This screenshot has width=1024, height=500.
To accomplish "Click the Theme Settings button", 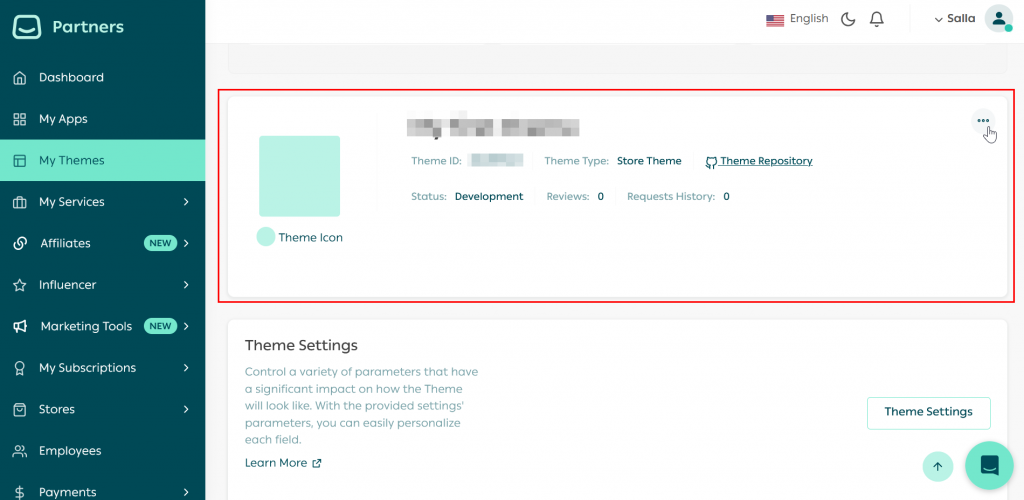I will (x=928, y=412).
